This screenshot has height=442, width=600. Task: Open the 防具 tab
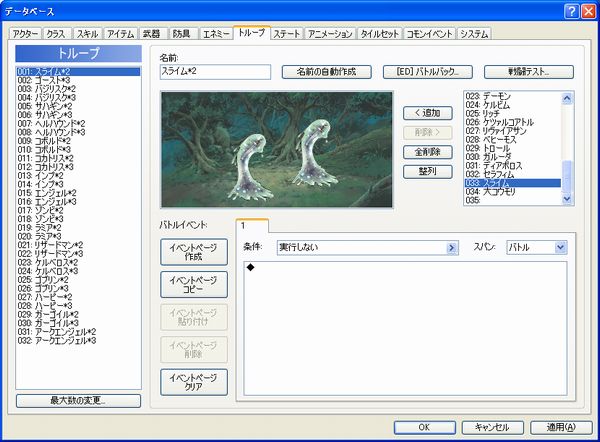182,34
